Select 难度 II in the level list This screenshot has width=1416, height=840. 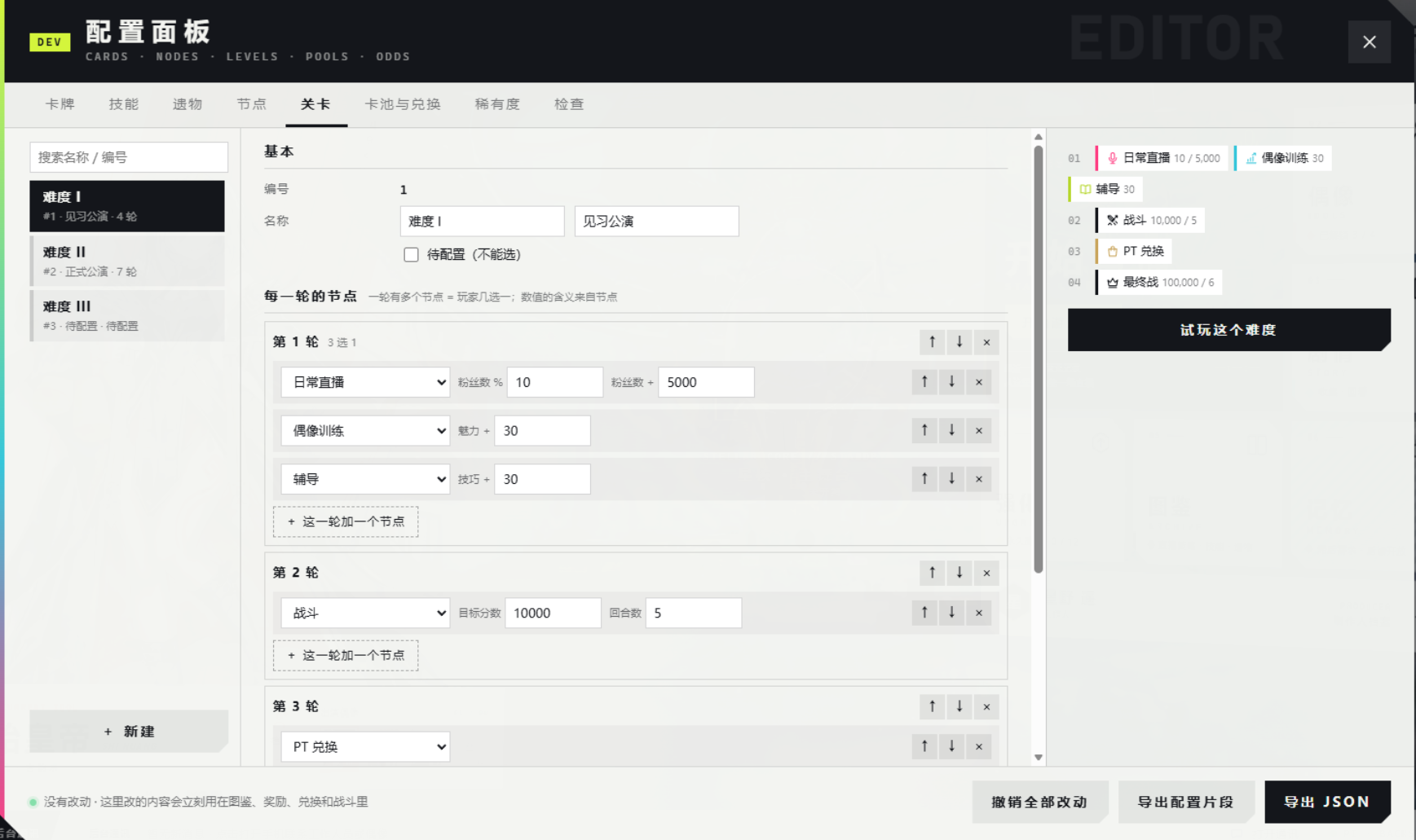[127, 261]
